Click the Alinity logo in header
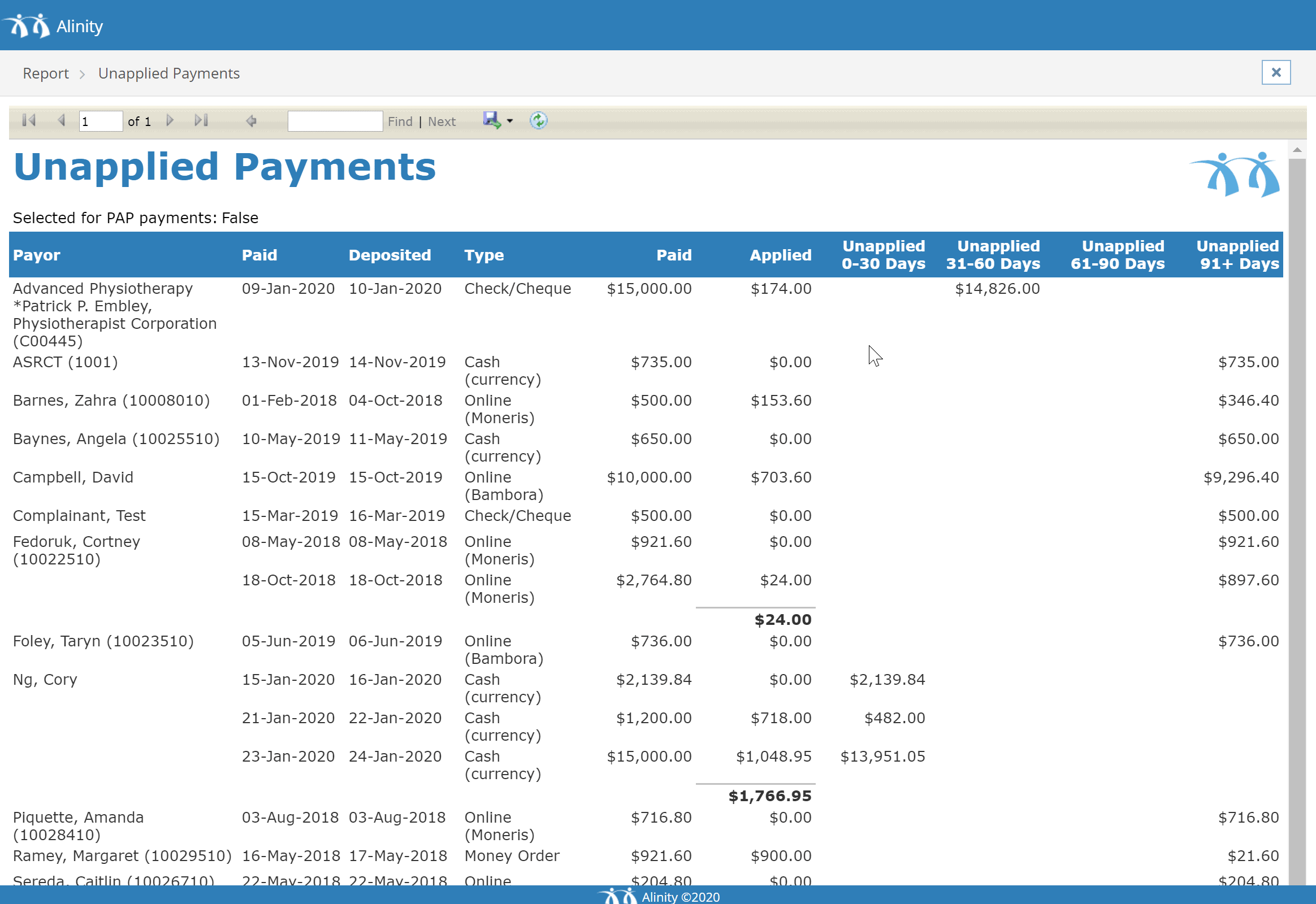The image size is (1316, 904). [52, 25]
